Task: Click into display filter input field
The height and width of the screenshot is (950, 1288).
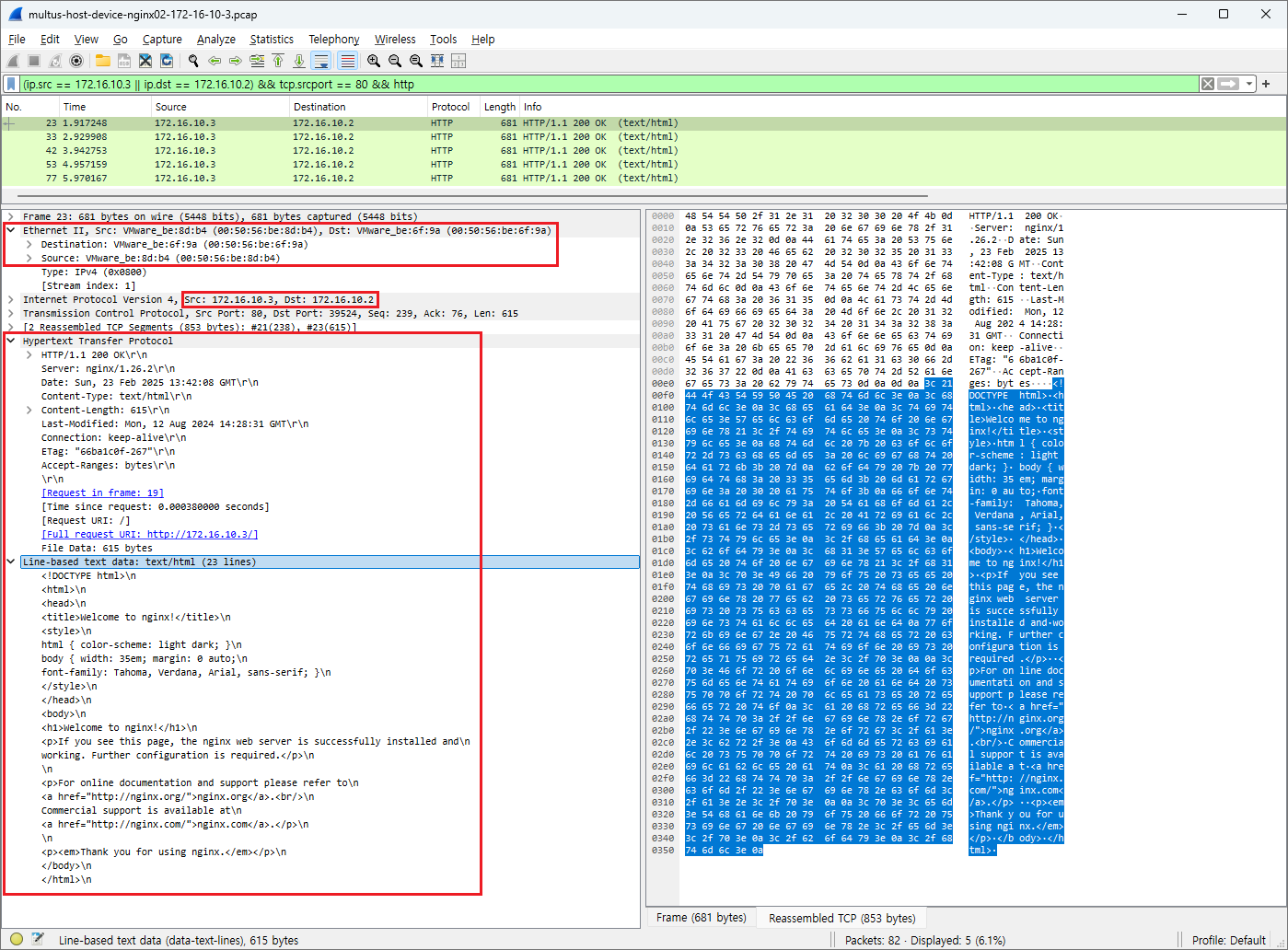Action: point(608,84)
